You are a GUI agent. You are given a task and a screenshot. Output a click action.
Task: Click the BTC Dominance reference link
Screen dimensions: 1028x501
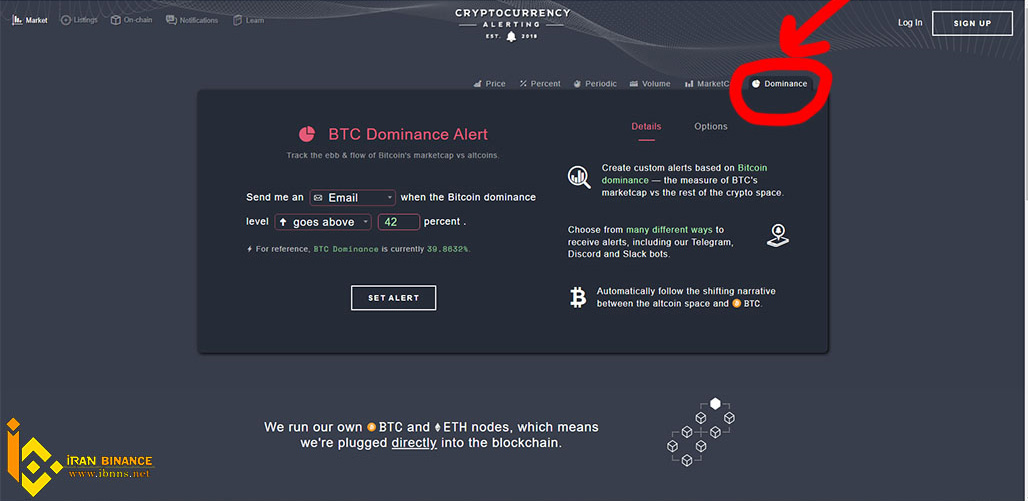pos(346,249)
